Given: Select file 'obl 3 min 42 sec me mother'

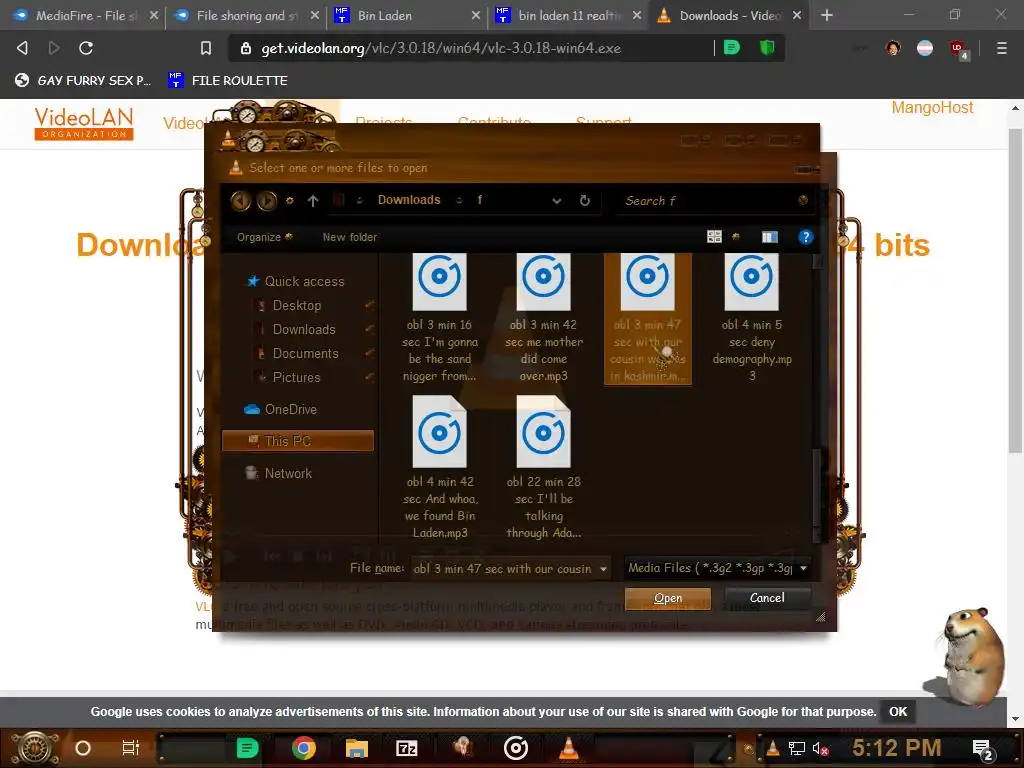Looking at the screenshot, I should click(x=543, y=318).
